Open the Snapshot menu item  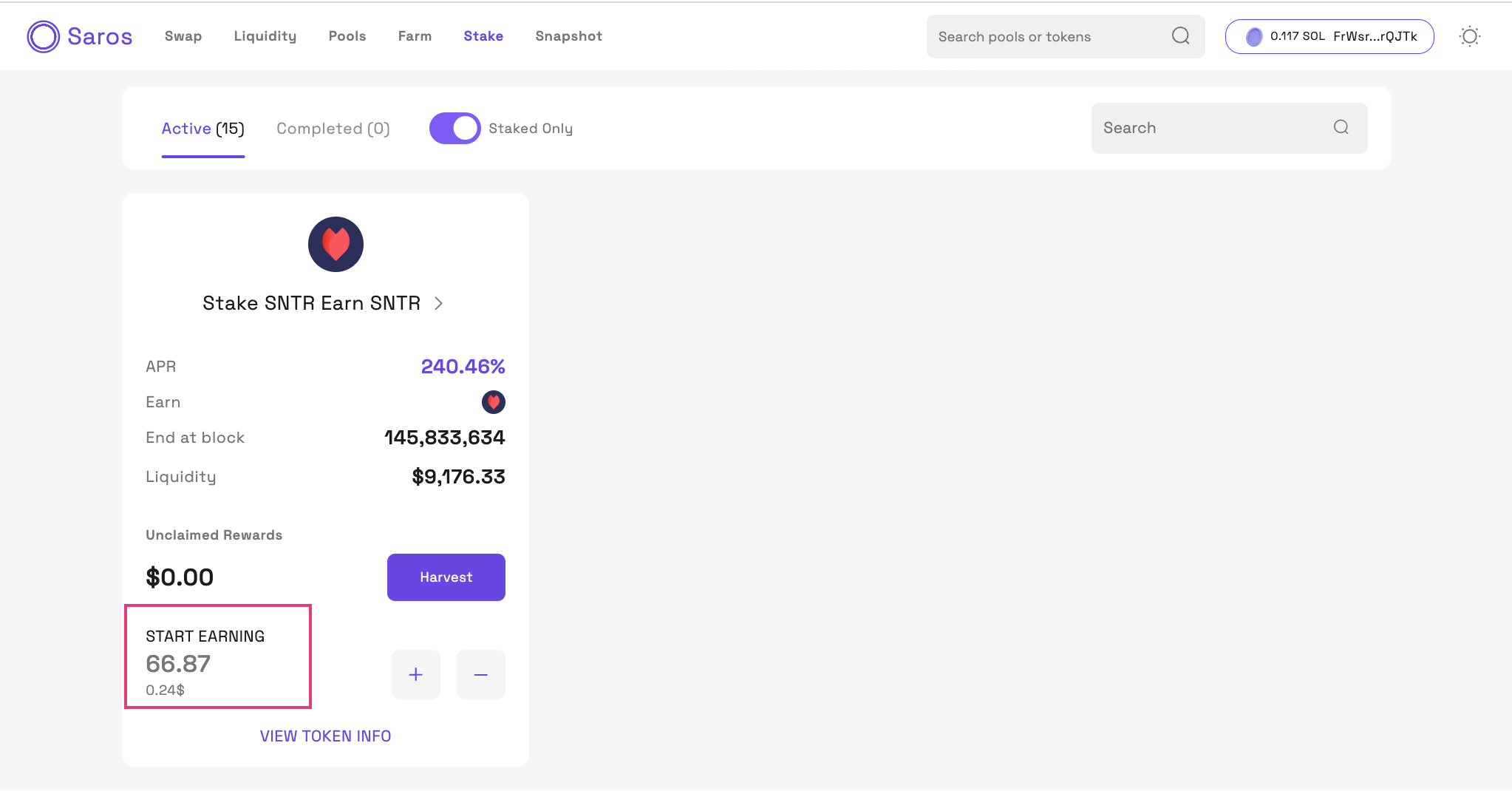click(568, 36)
